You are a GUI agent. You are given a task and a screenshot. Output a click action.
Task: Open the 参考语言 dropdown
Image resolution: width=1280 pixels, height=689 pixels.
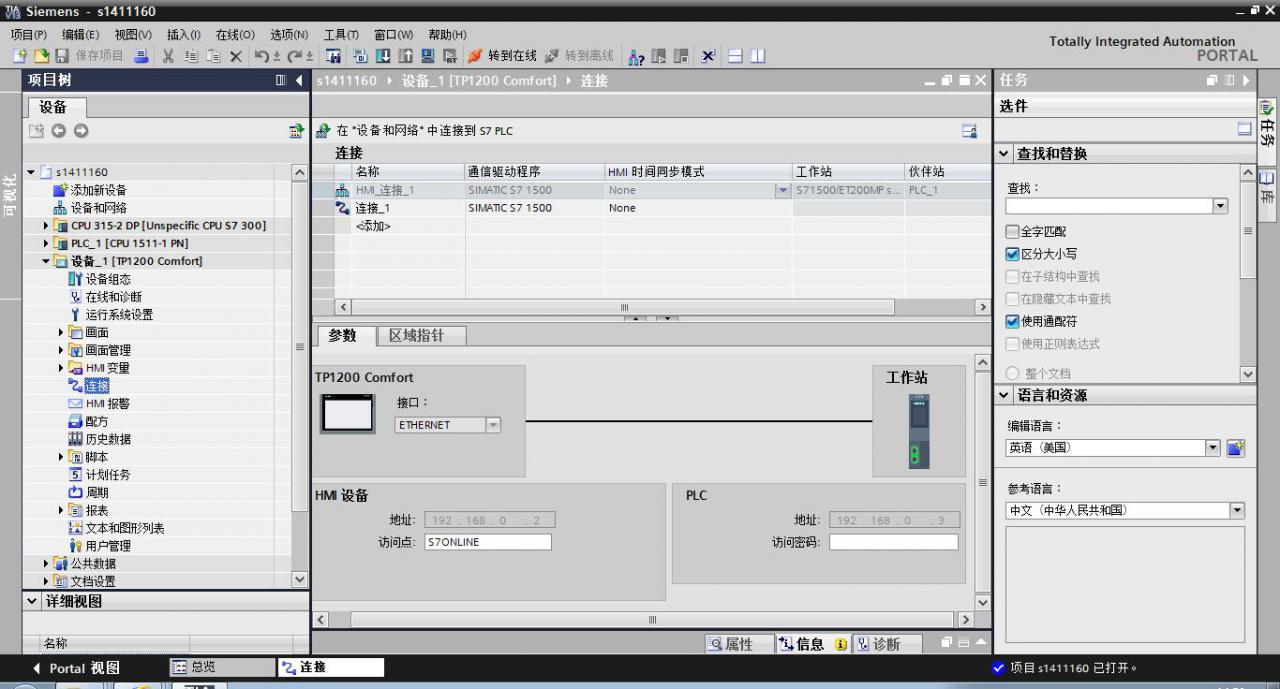[1237, 510]
